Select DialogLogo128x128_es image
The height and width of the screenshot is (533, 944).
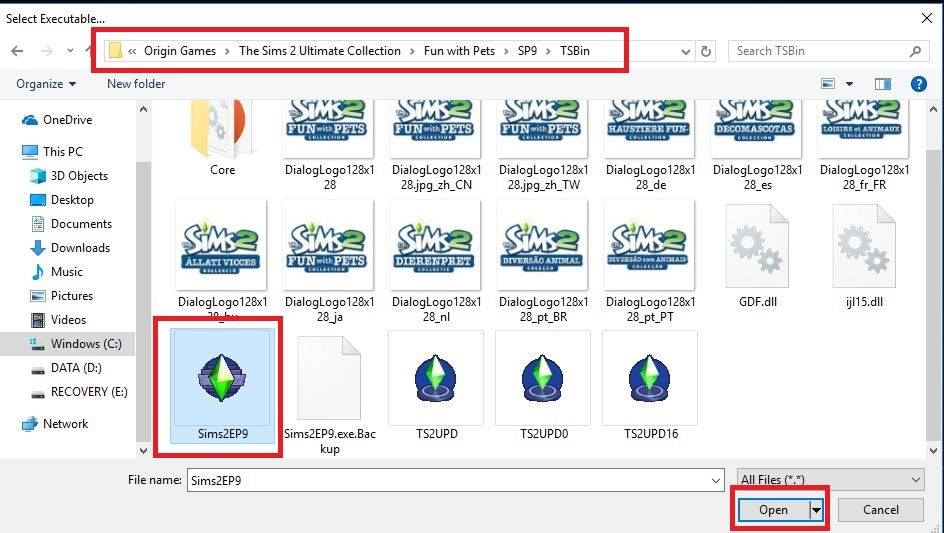coord(757,146)
